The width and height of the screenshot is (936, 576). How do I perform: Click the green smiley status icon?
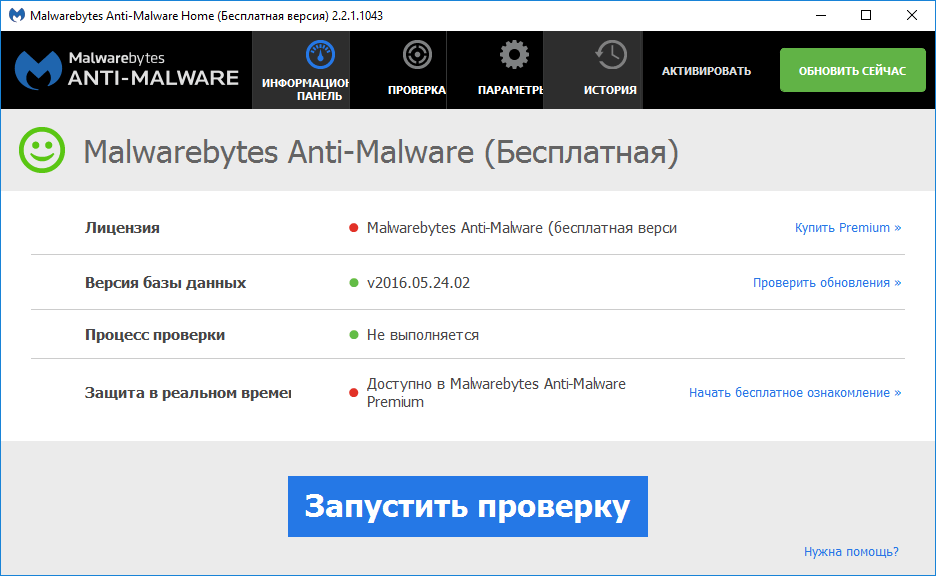coord(40,151)
